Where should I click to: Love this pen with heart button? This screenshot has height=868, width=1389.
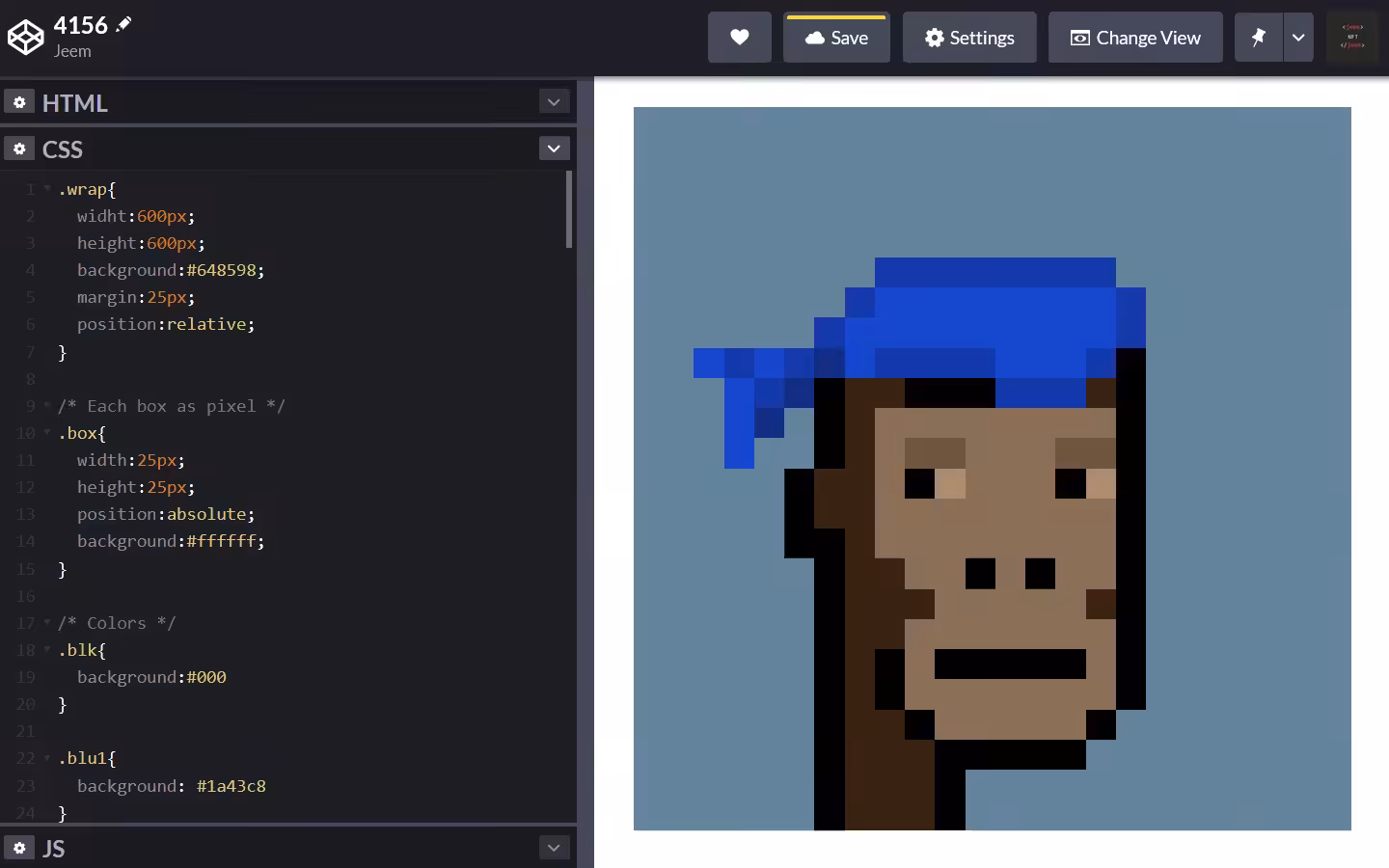[740, 38]
